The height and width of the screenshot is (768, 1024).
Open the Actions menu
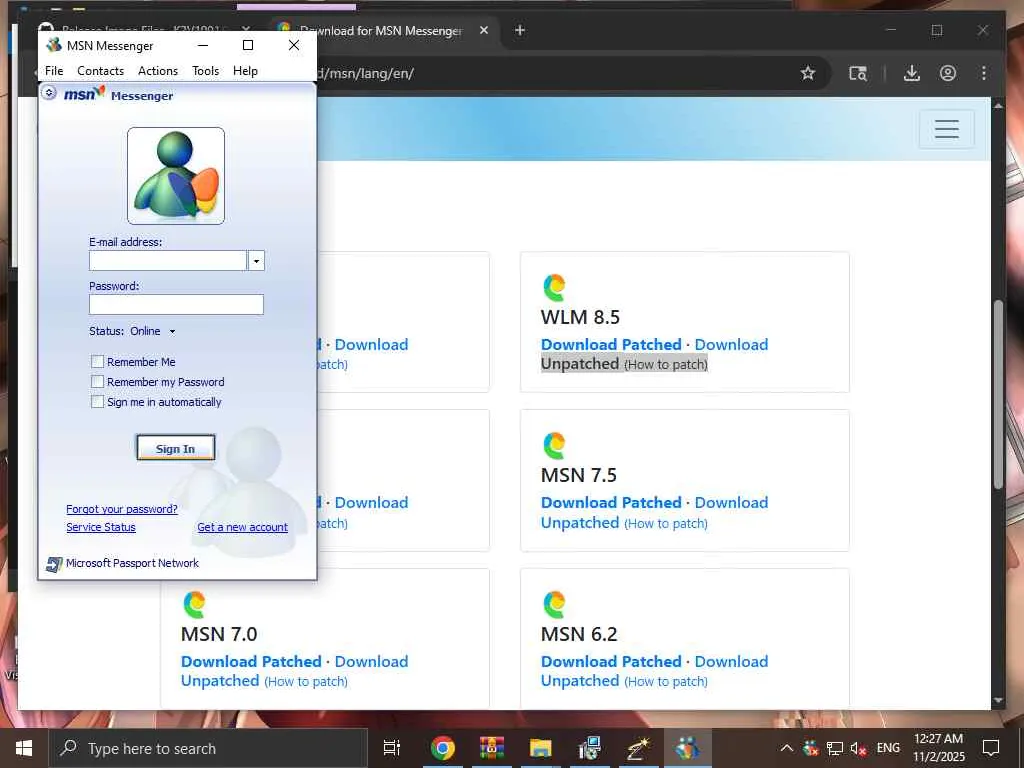[158, 71]
